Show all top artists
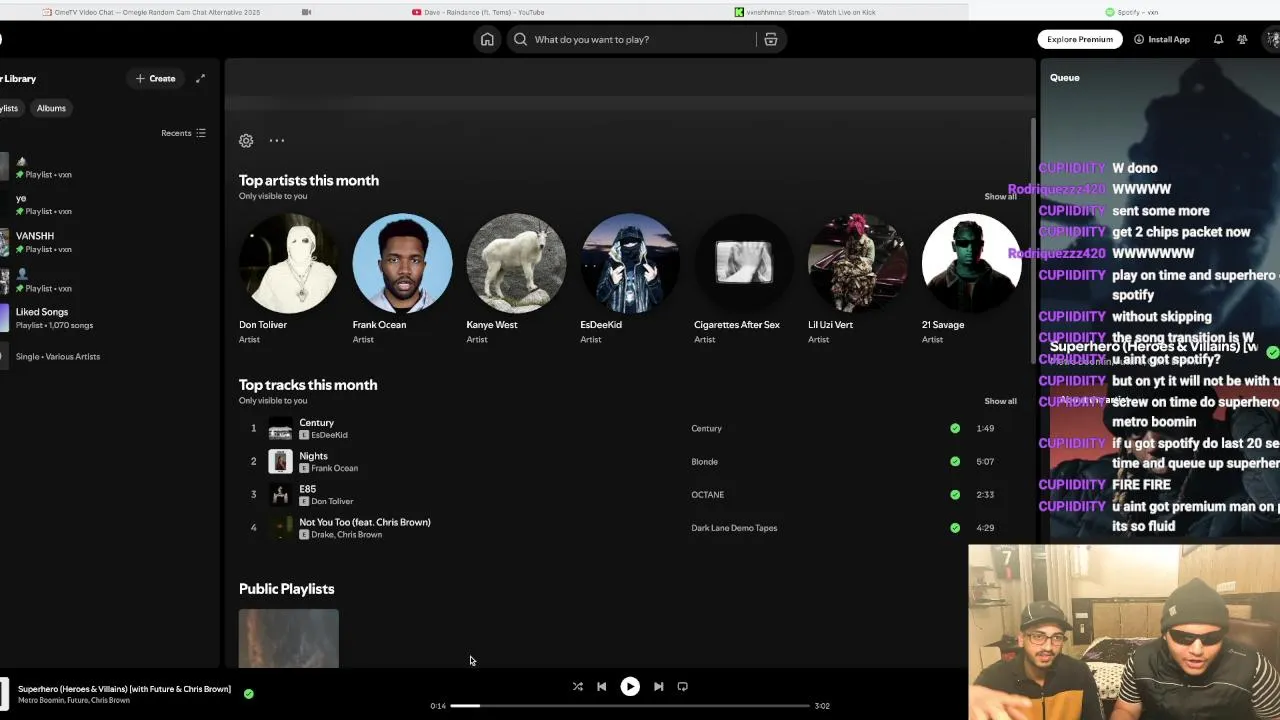This screenshot has height=720, width=1280. tap(1000, 197)
